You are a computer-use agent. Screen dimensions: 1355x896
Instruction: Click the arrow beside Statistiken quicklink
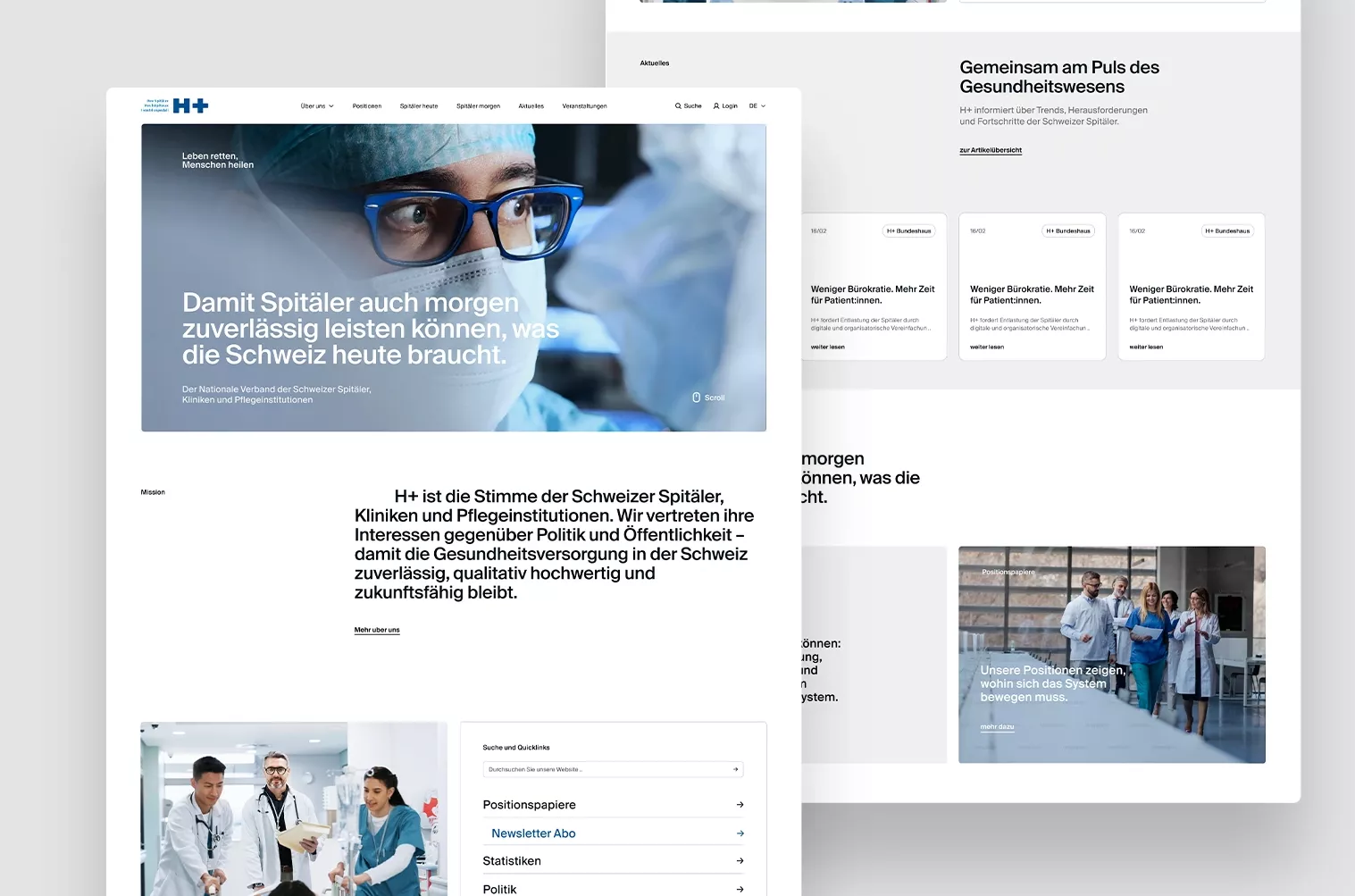pyautogui.click(x=740, y=861)
